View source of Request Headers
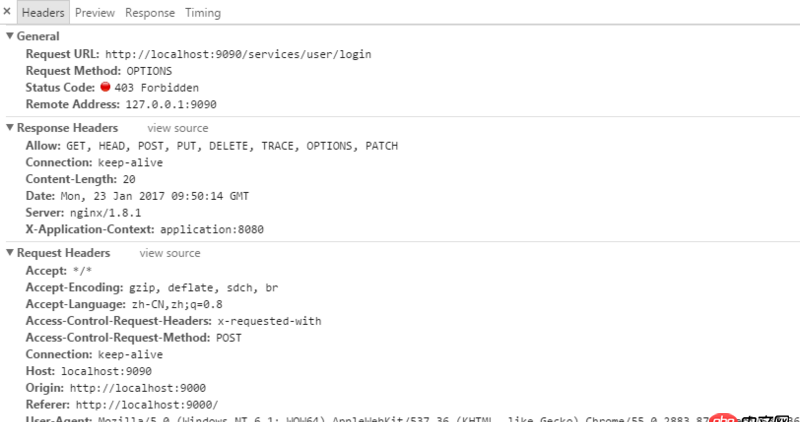 click(x=170, y=253)
